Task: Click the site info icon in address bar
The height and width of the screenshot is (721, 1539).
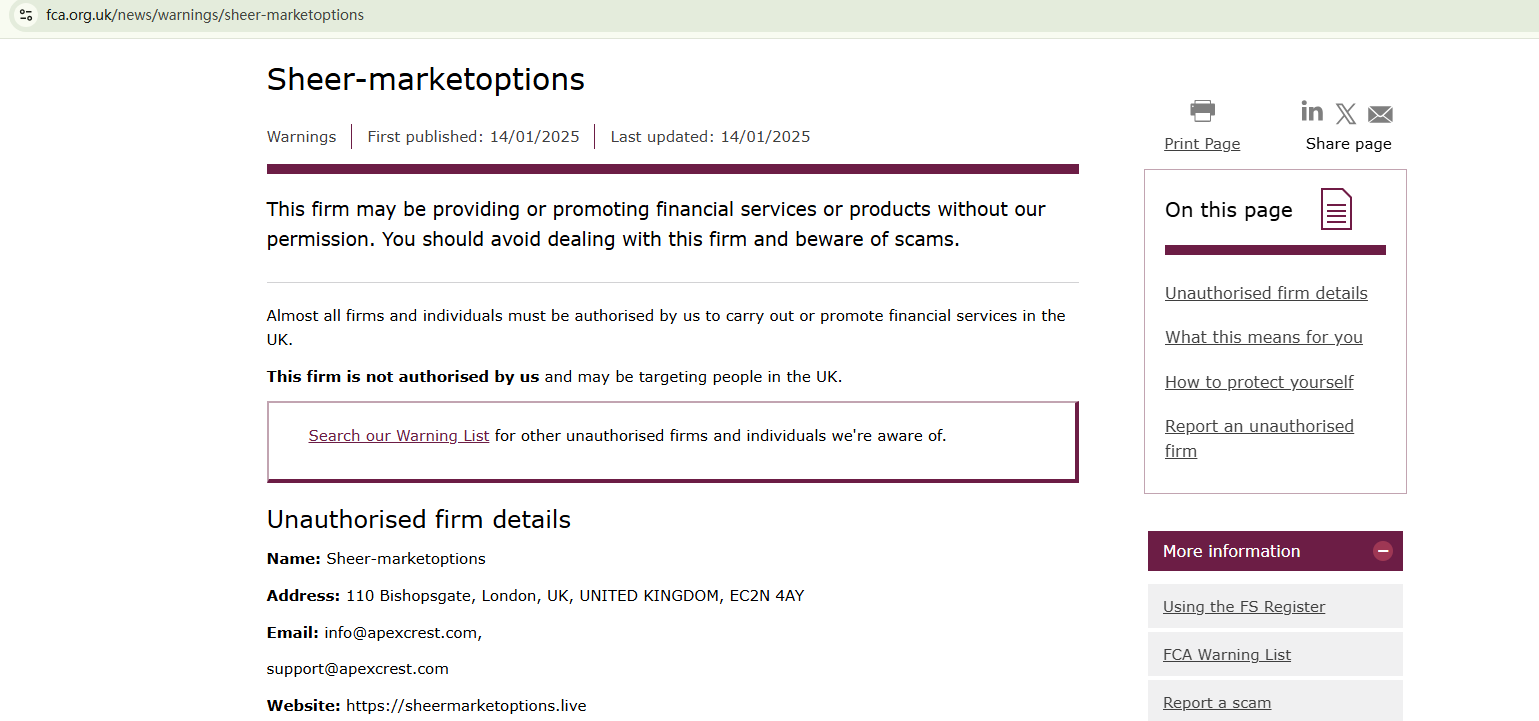Action: 26,15
